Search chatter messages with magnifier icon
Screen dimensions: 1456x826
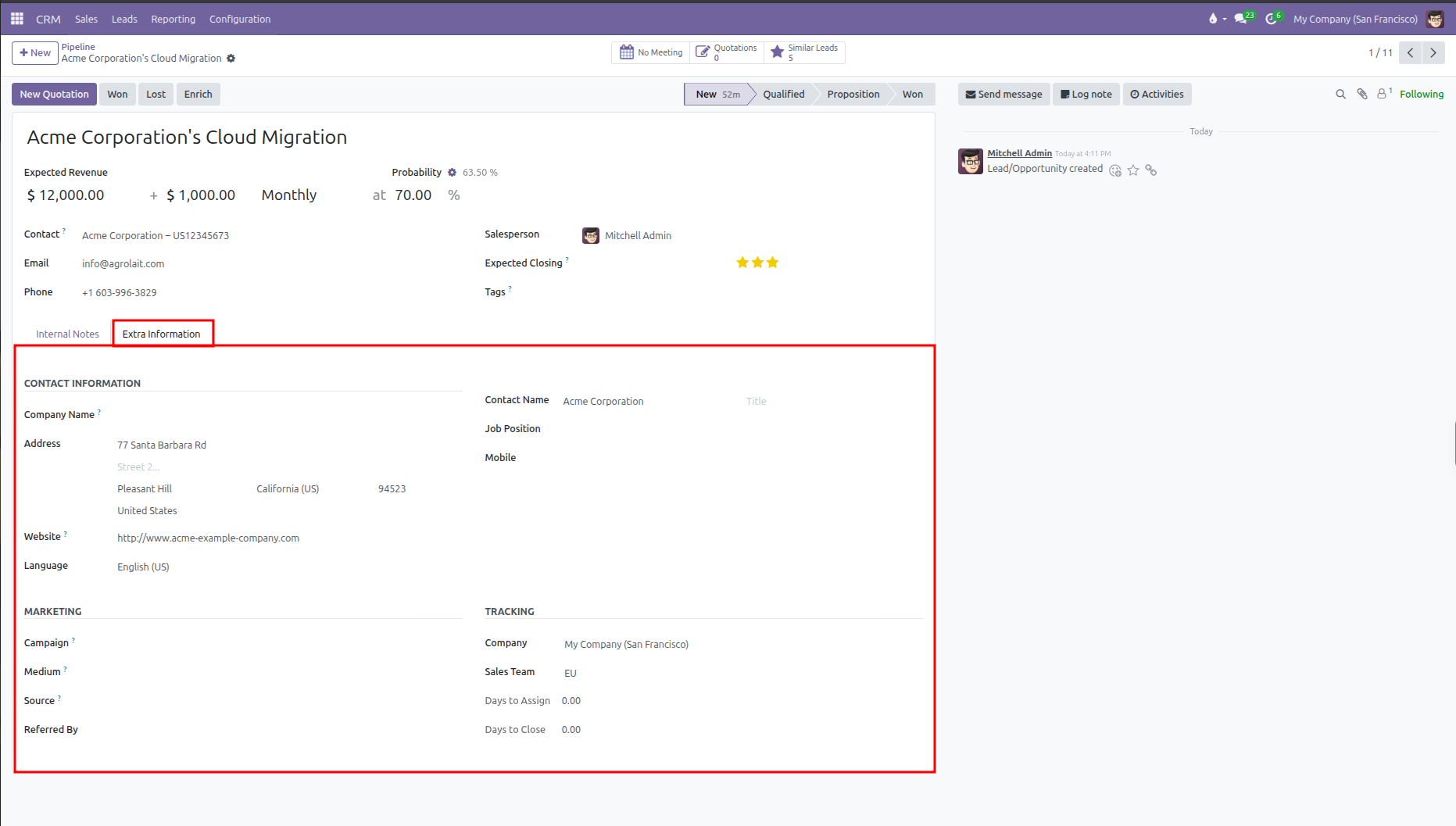pyautogui.click(x=1340, y=95)
